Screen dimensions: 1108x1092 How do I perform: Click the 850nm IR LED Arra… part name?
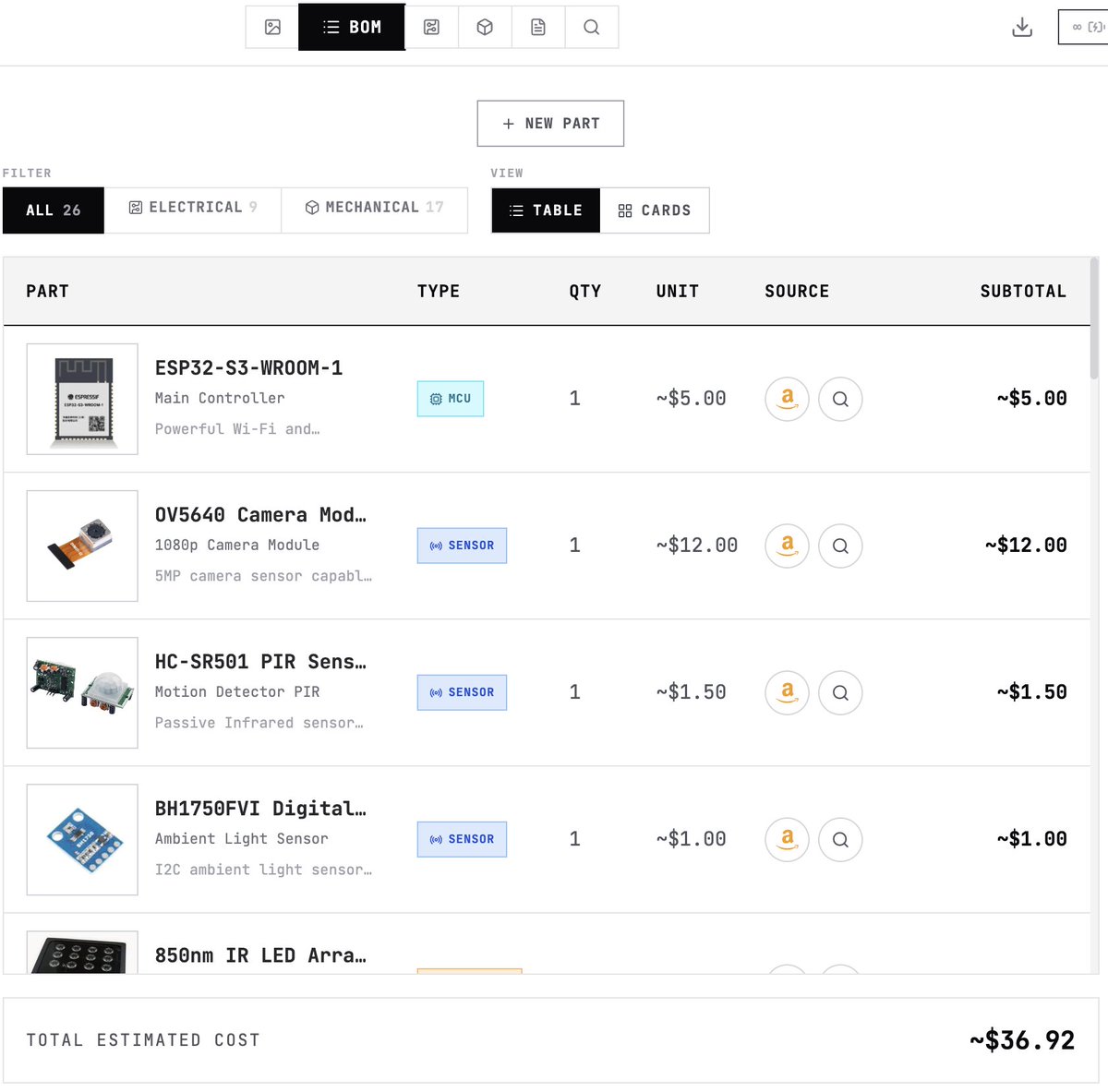point(260,954)
